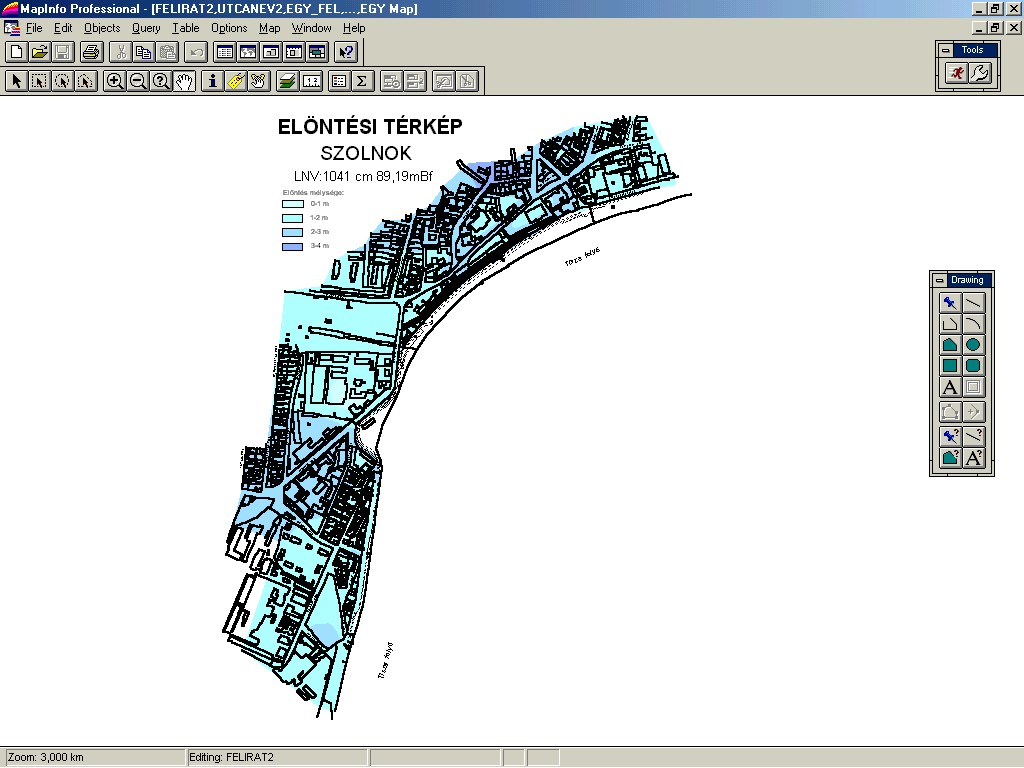Open the Query menu
Image resolution: width=1024 pixels, height=768 pixels.
click(146, 28)
